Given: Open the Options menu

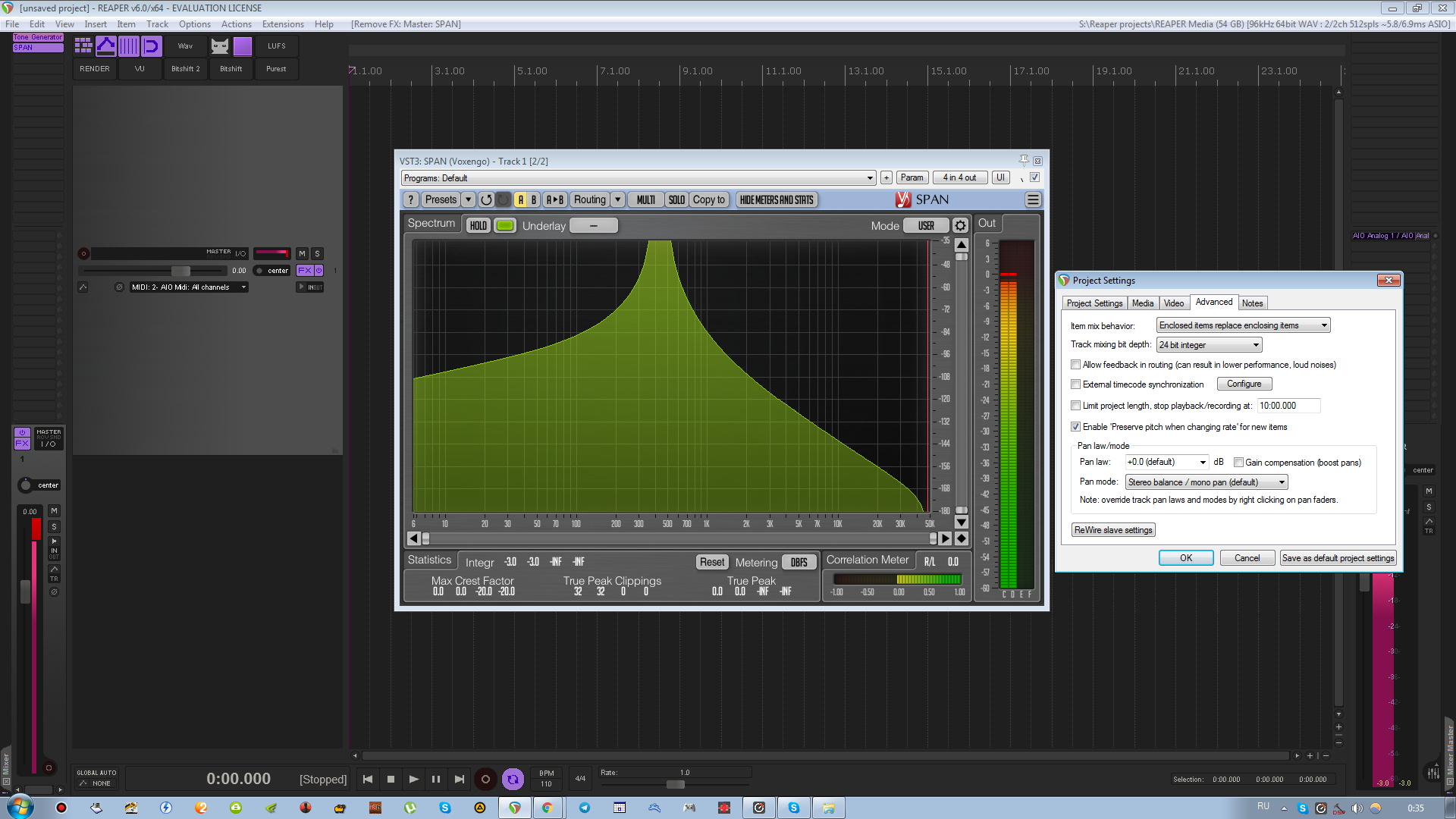Looking at the screenshot, I should pos(195,24).
